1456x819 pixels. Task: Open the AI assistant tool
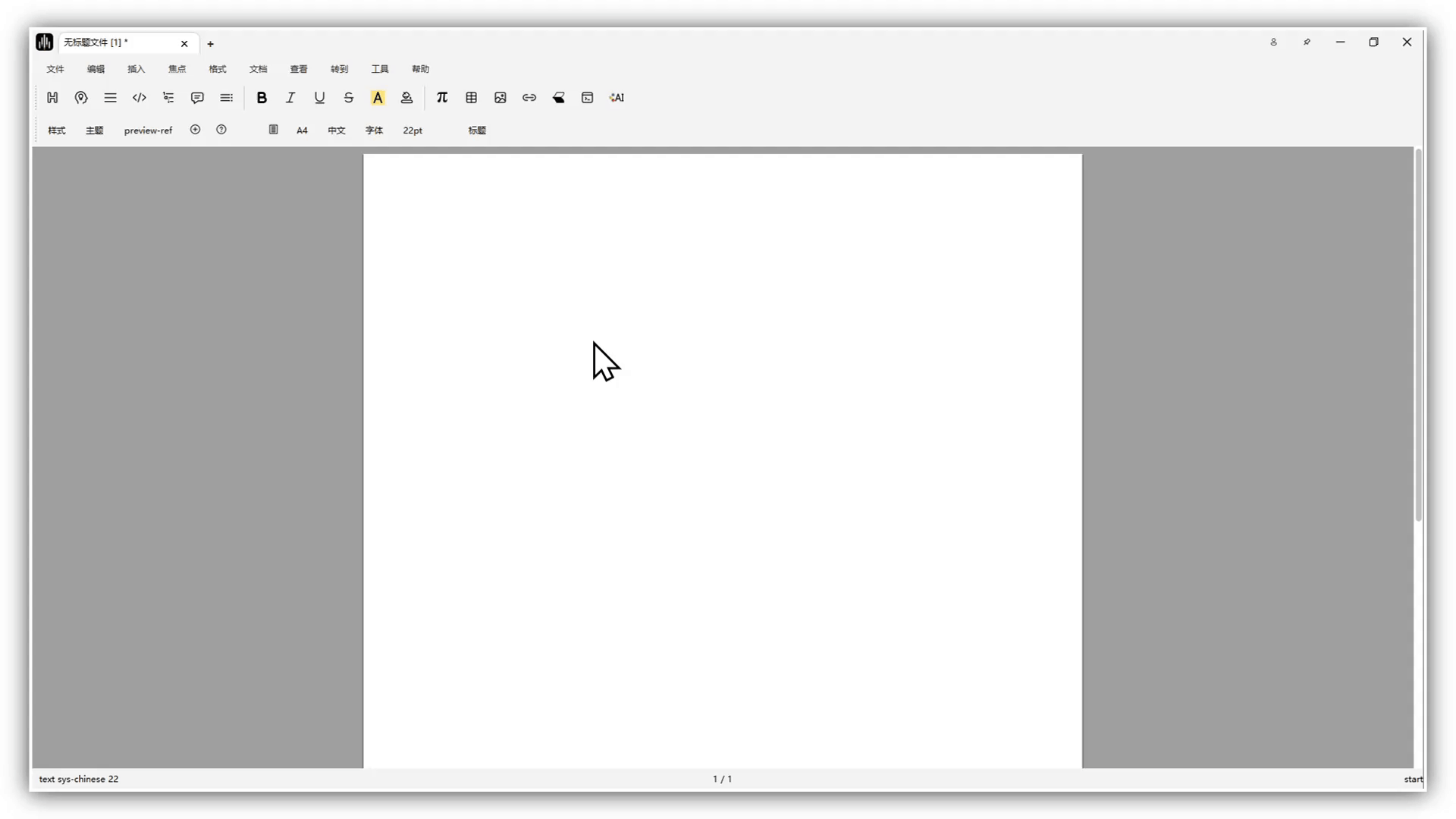617,98
